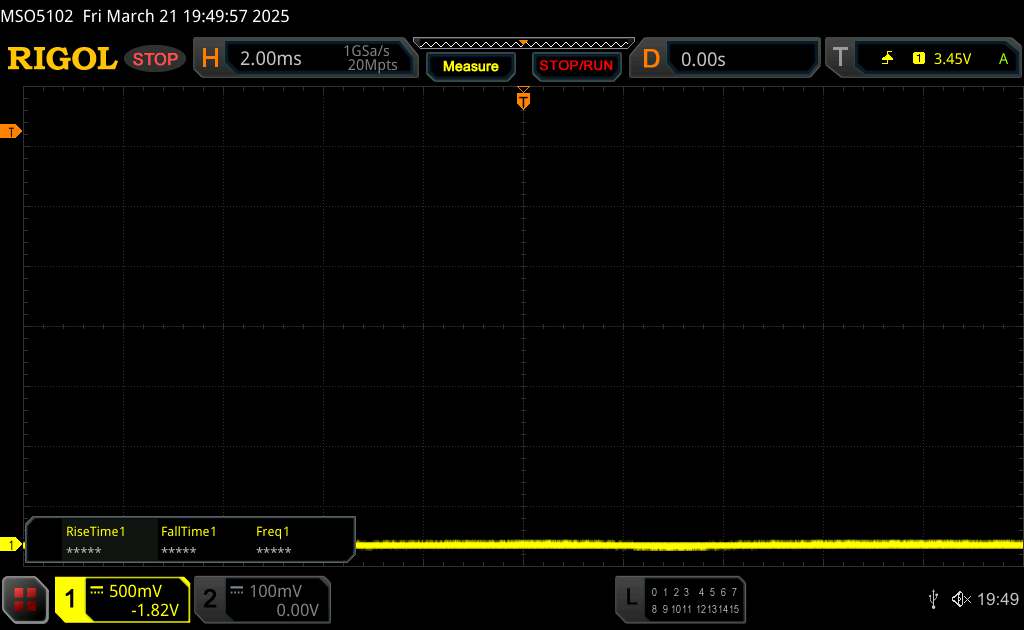Screen dimensions: 1024x630
Task: Enable channel 2 from its gray label
Action: coord(210,599)
